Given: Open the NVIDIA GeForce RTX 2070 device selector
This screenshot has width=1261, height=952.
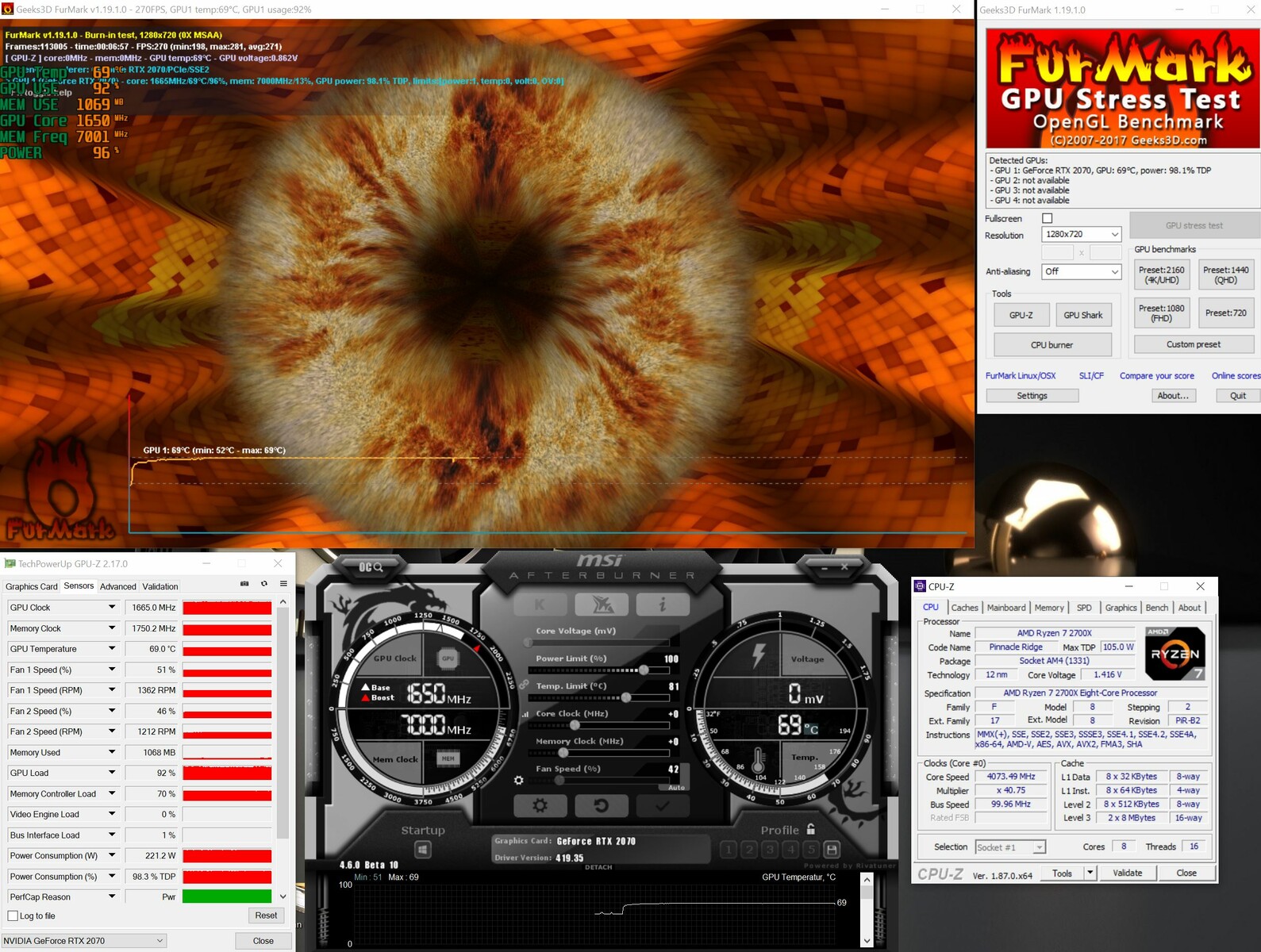Looking at the screenshot, I should (83, 941).
